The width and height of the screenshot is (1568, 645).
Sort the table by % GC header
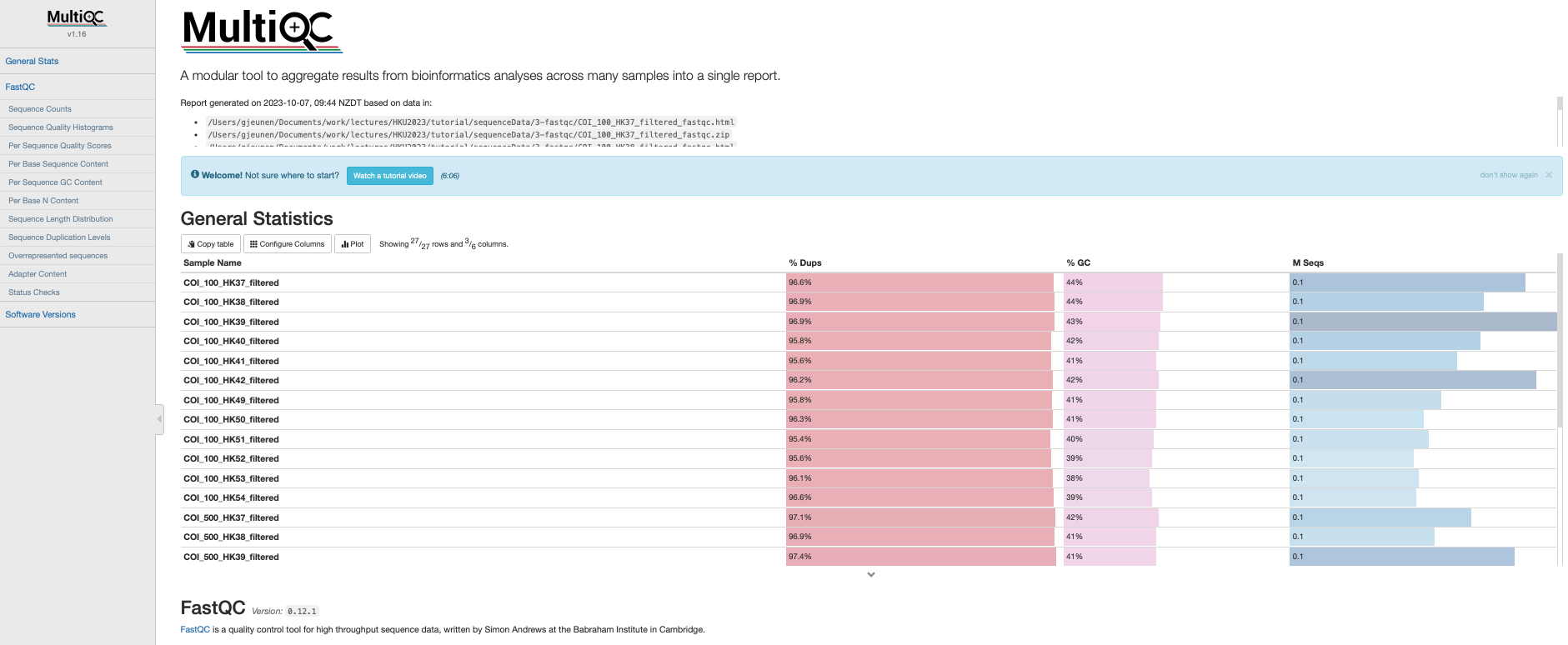[x=1078, y=262]
